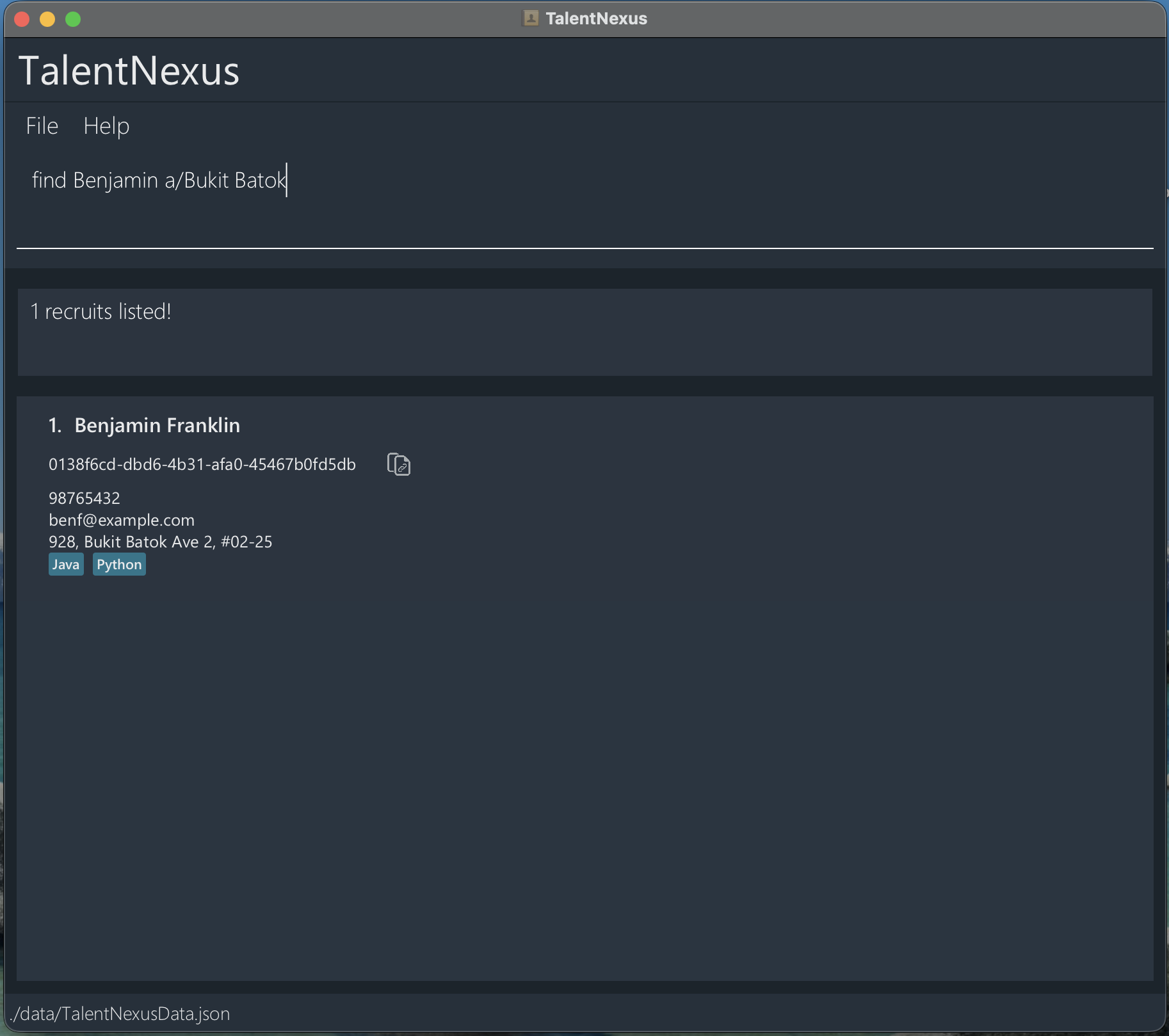The height and width of the screenshot is (1036, 1169).
Task: Click the Java skill tag
Action: point(66,565)
